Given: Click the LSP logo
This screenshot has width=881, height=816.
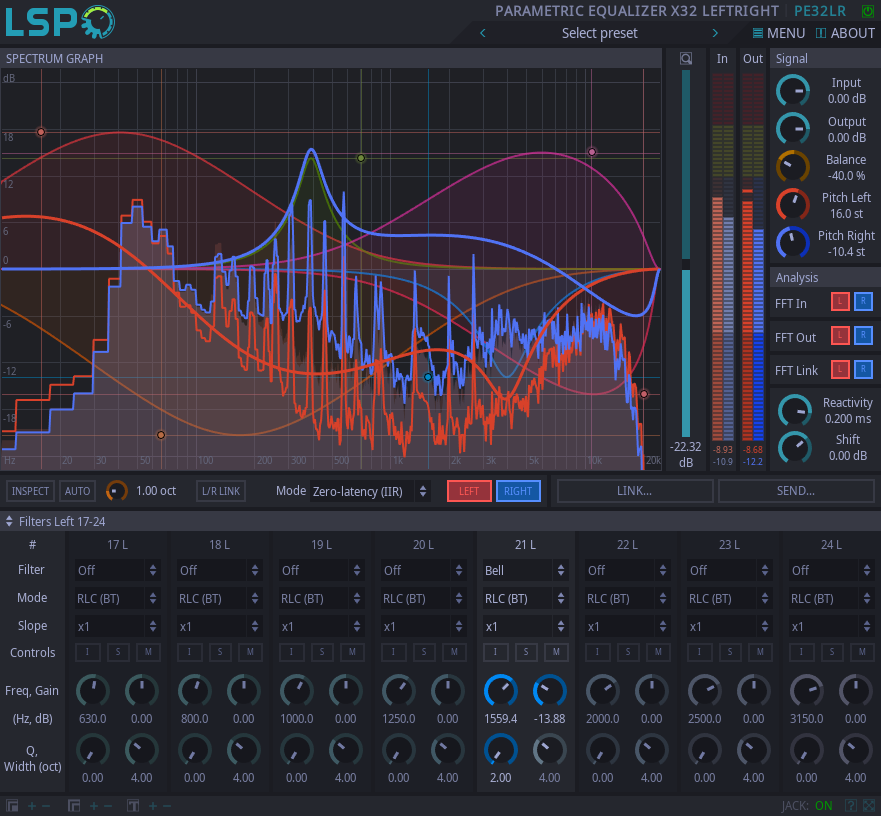Looking at the screenshot, I should point(60,22).
